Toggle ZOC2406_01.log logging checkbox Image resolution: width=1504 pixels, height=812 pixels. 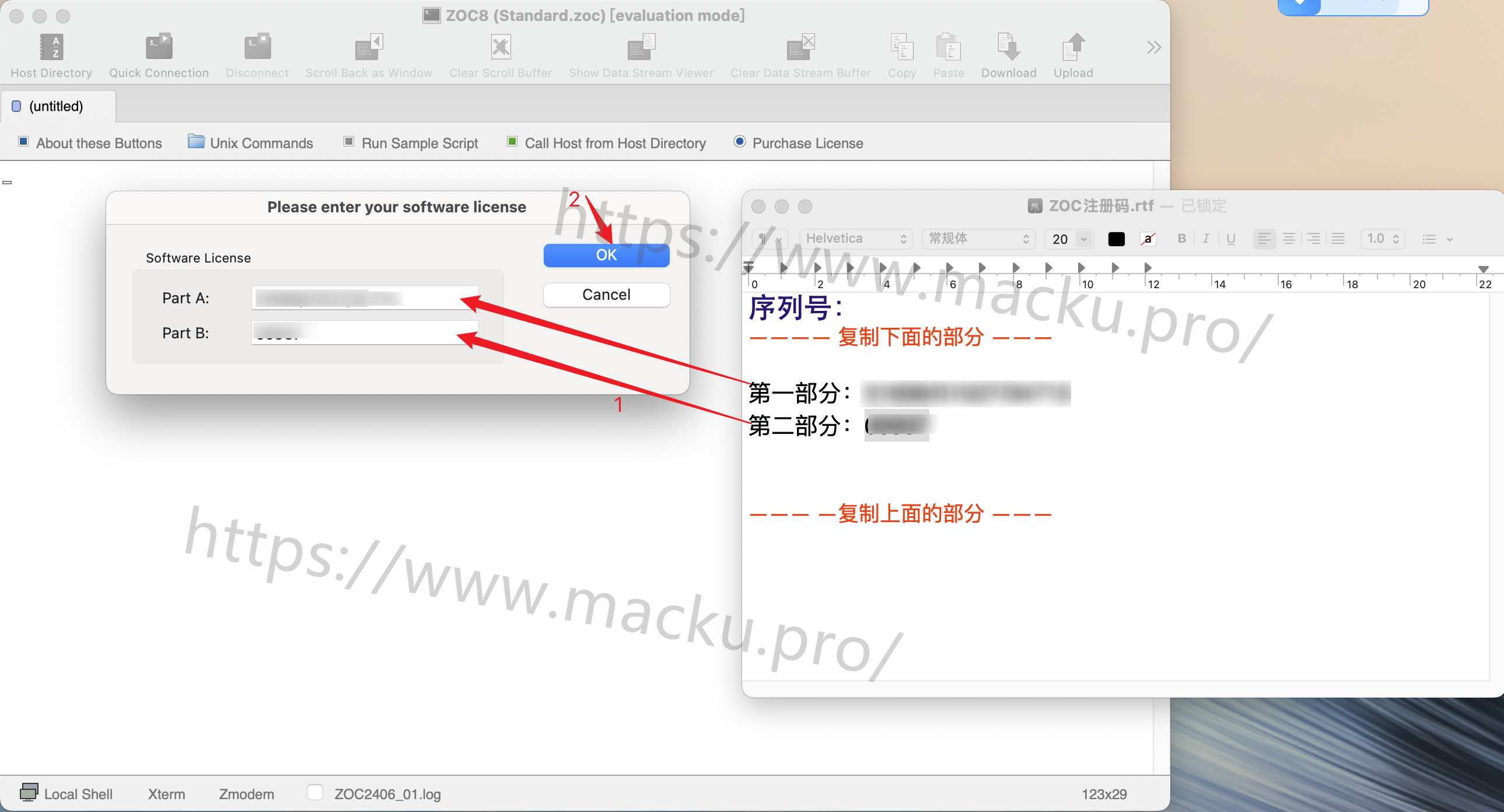click(314, 792)
